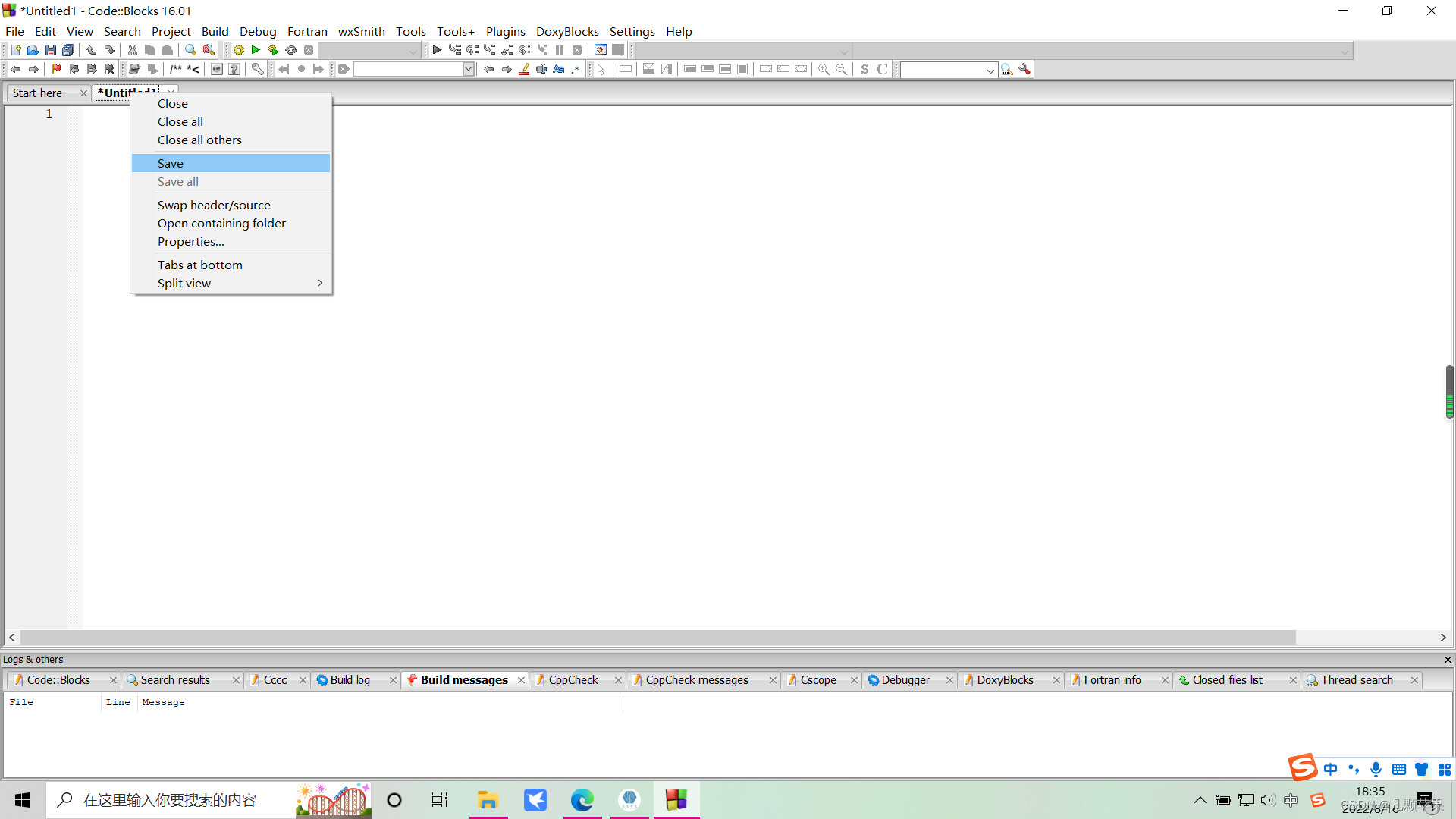Image resolution: width=1456 pixels, height=819 pixels.
Task: Open the Plugins menu
Action: coord(505,31)
